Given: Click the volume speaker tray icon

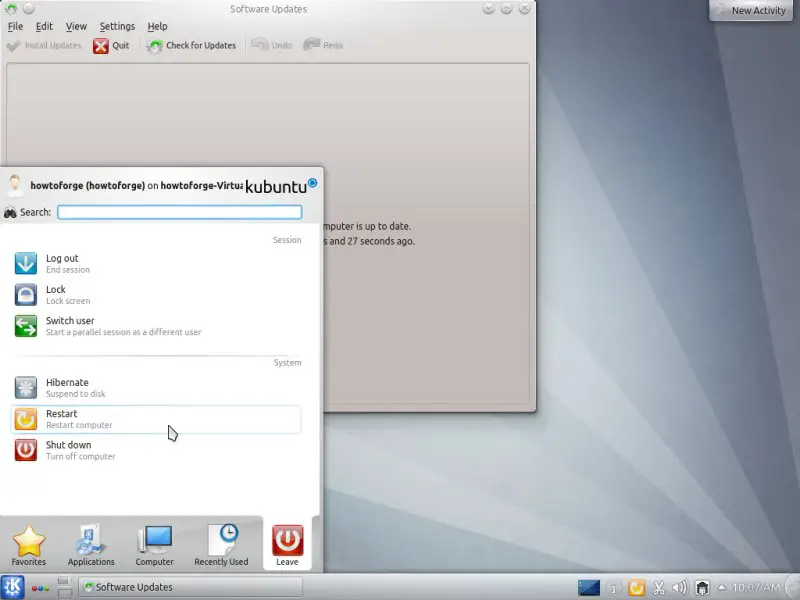Looking at the screenshot, I should (x=680, y=588).
